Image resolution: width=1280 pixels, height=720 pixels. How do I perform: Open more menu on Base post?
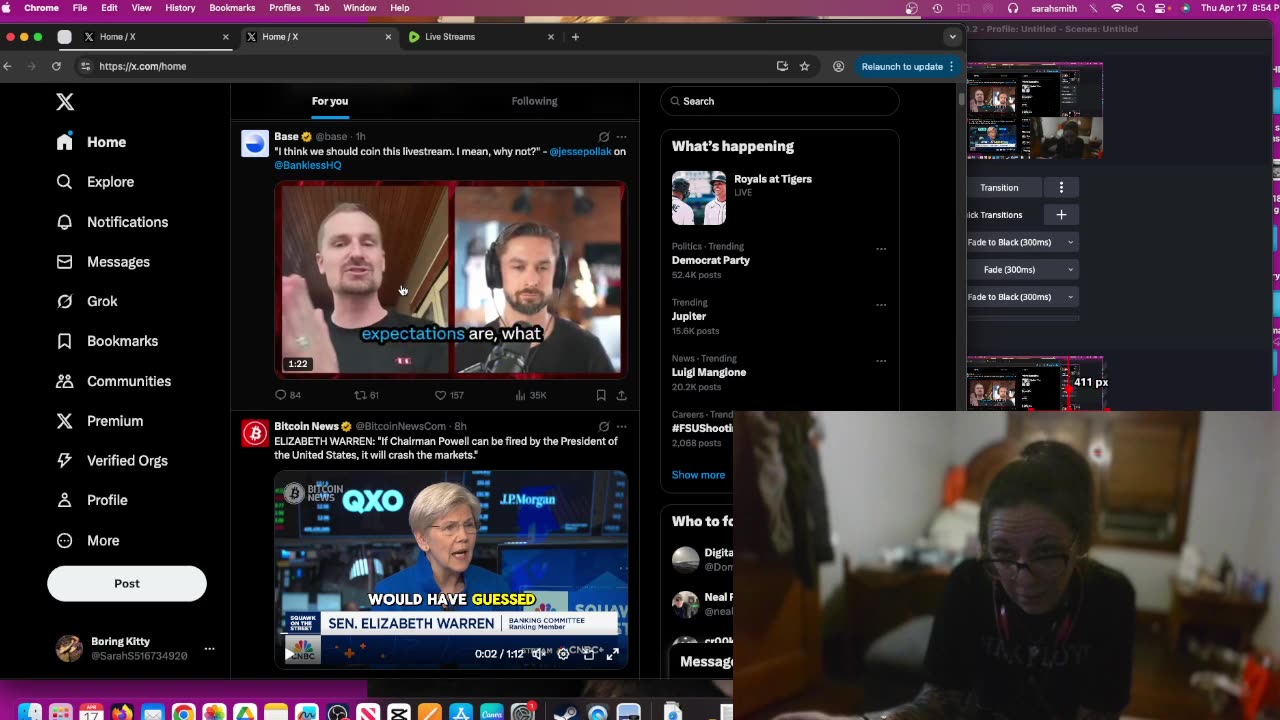(x=621, y=137)
